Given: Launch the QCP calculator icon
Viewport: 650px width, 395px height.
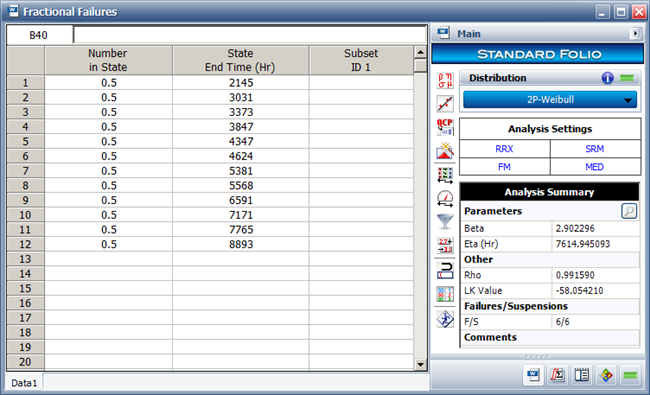Looking at the screenshot, I should tap(445, 127).
